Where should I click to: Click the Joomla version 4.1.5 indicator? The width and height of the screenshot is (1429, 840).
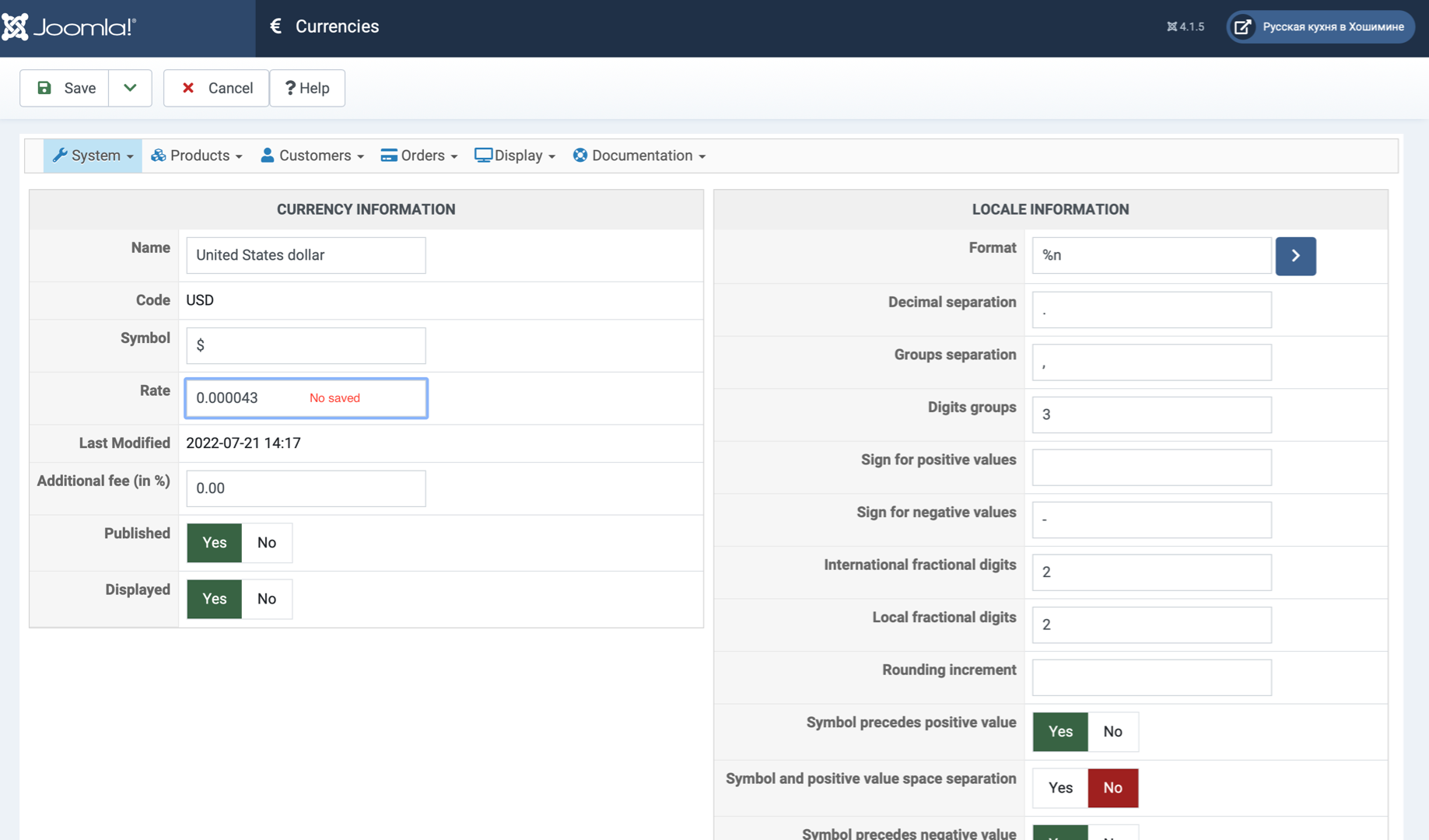click(1185, 27)
